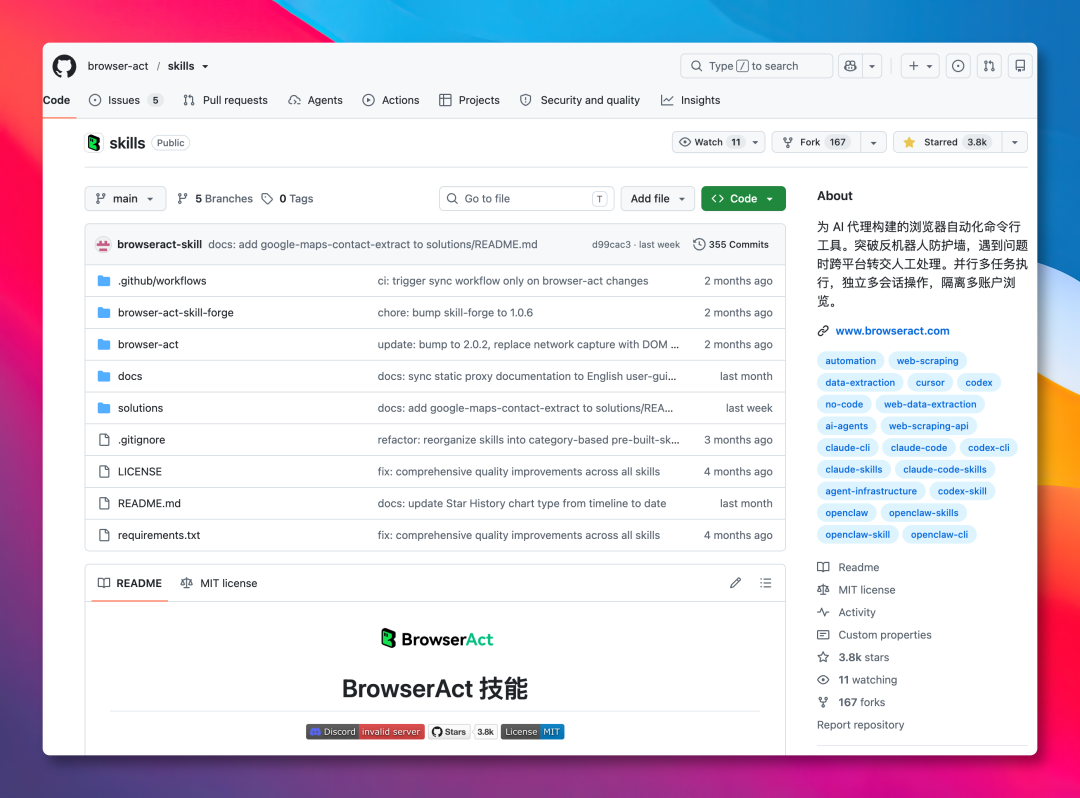Open the README outline list icon
The height and width of the screenshot is (798, 1080).
click(x=765, y=583)
